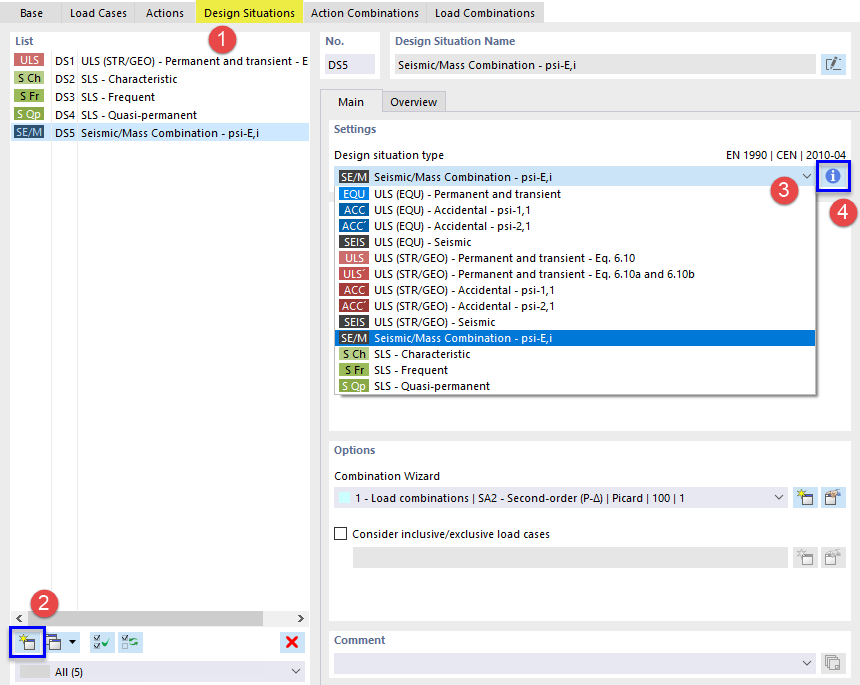Image resolution: width=860 pixels, height=685 pixels.
Task: Select DS5 Seismic/Mass Combination in the list
Action: pyautogui.click(x=160, y=133)
